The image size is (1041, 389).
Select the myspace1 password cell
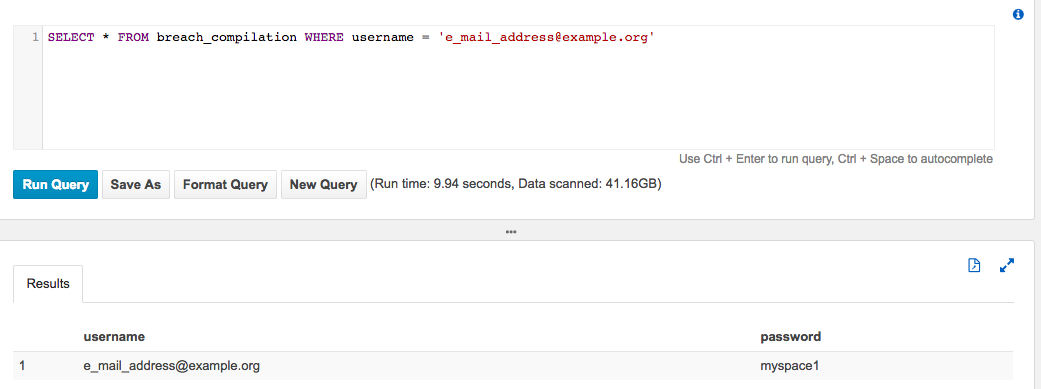point(786,366)
